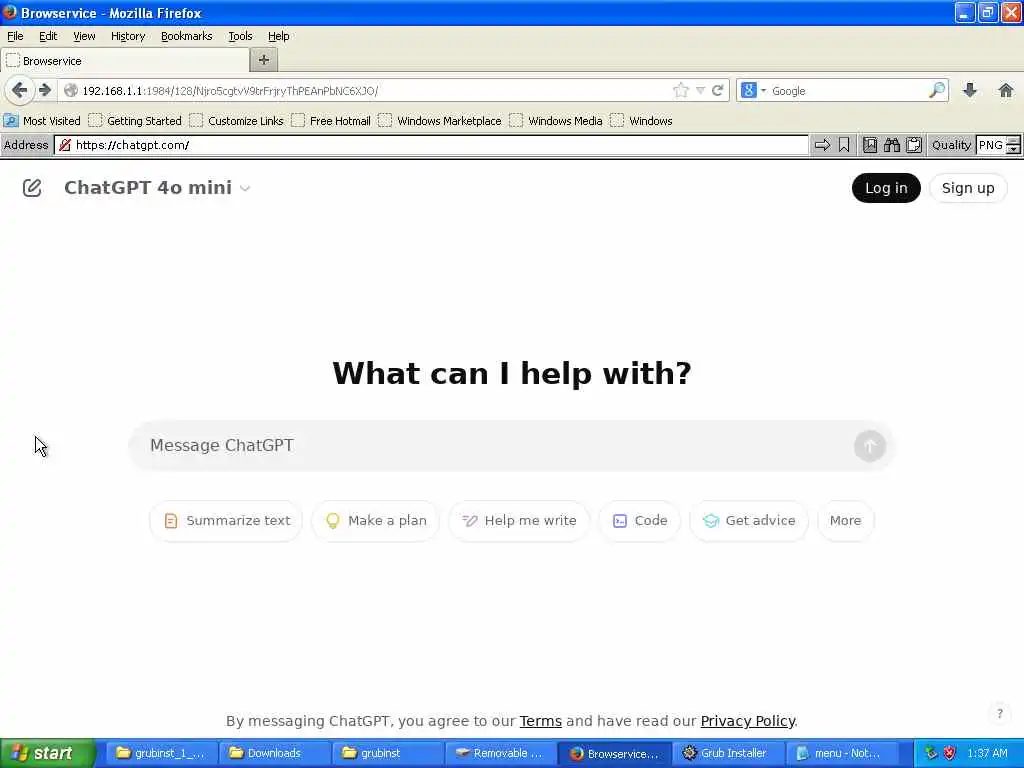Viewport: 1024px width, 768px height.
Task: Open the Firefox downloads arrow
Action: point(970,90)
